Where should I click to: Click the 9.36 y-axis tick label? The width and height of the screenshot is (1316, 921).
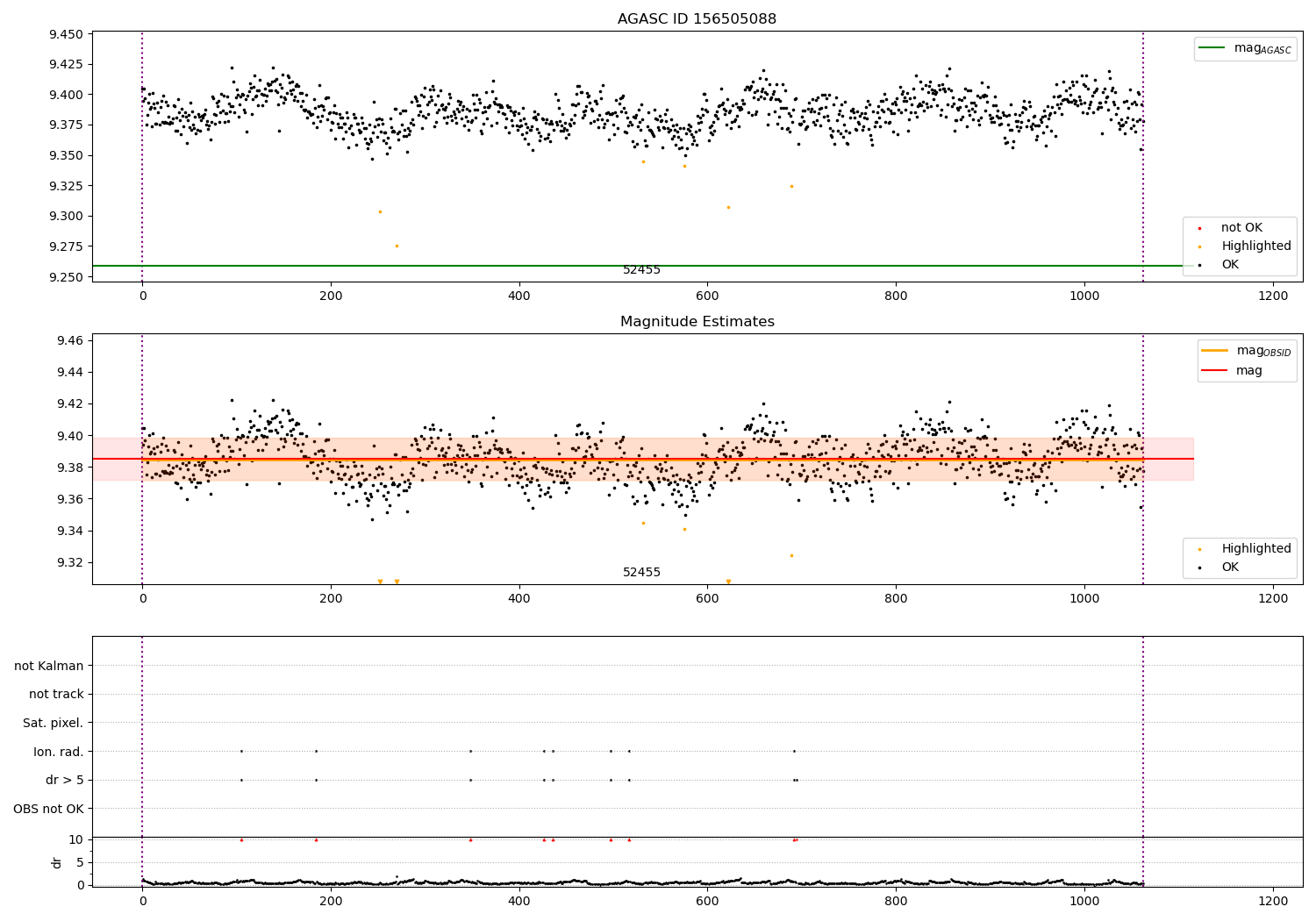69,500
